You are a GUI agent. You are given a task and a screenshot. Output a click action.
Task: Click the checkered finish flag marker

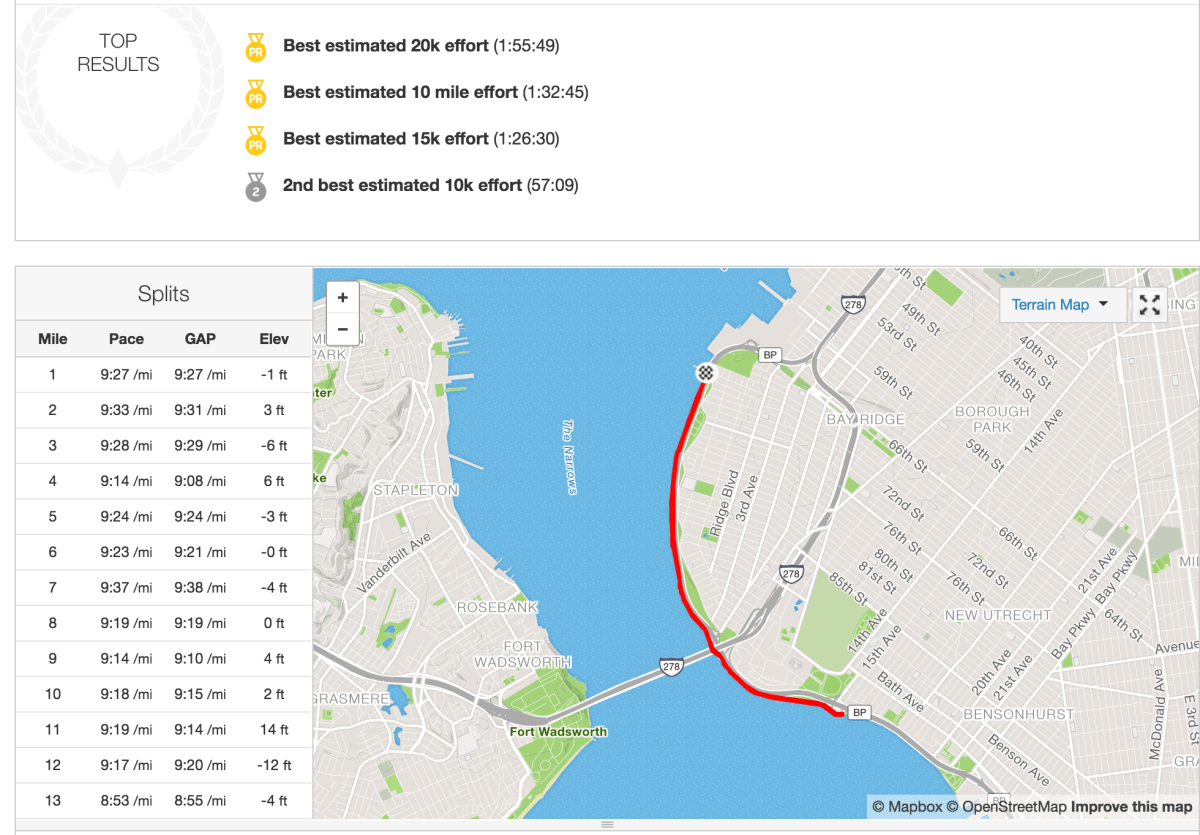click(x=706, y=373)
